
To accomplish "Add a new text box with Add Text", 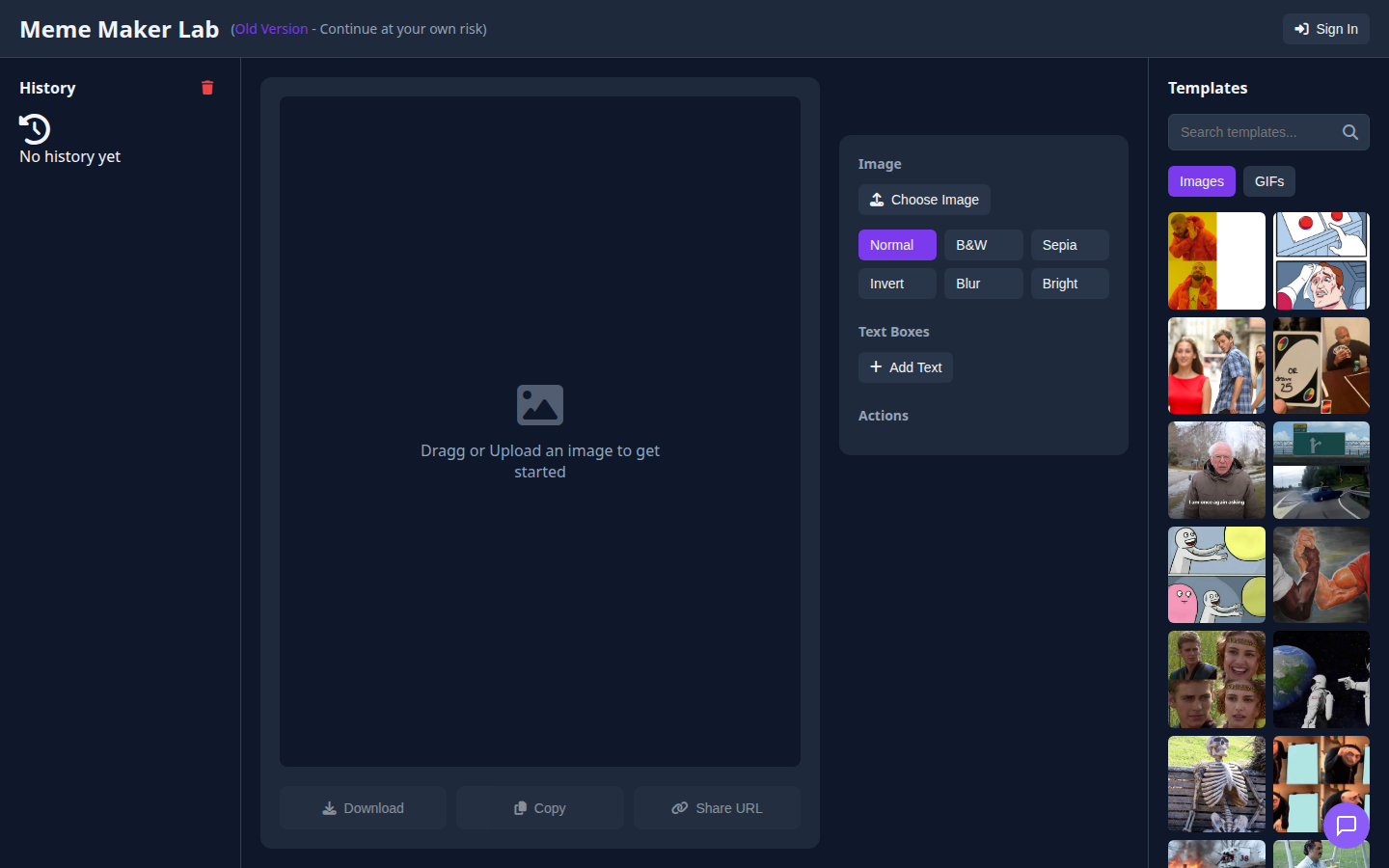I will (x=906, y=367).
